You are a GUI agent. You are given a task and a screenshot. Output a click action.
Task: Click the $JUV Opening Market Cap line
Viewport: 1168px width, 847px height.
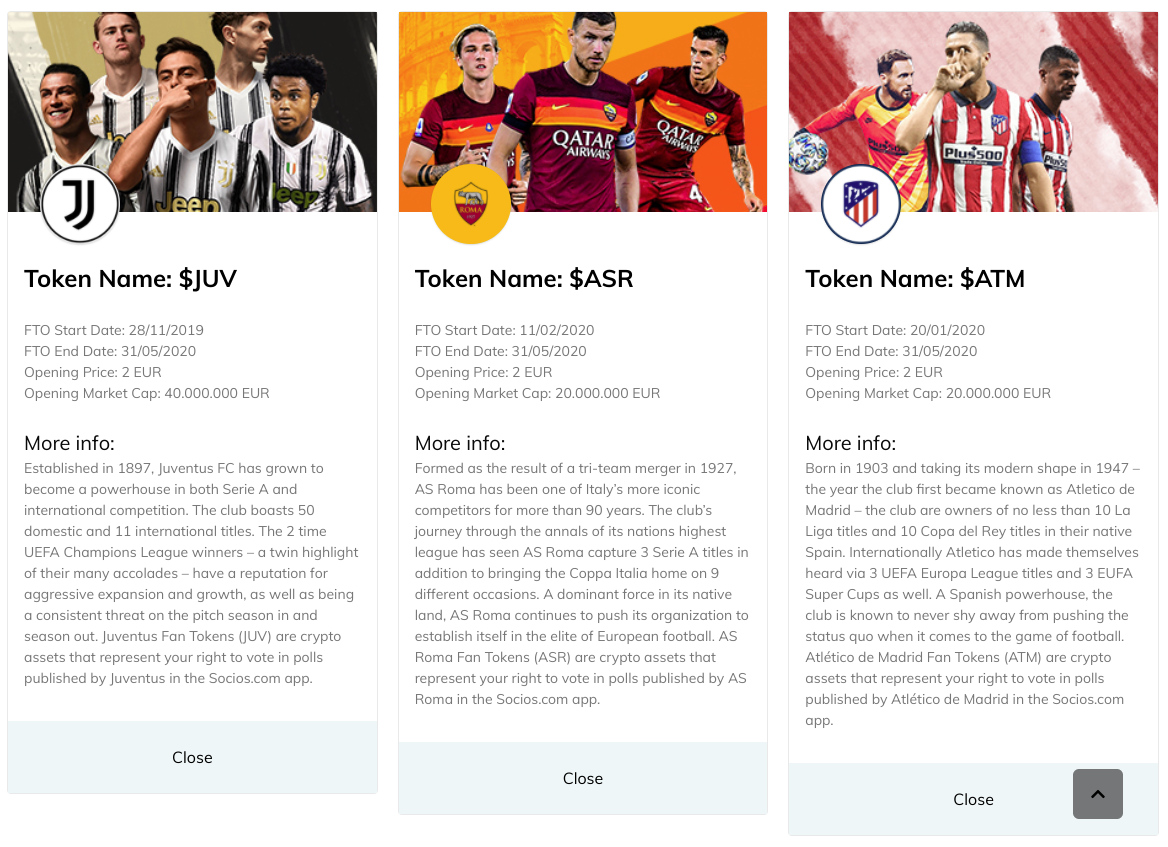tap(147, 394)
